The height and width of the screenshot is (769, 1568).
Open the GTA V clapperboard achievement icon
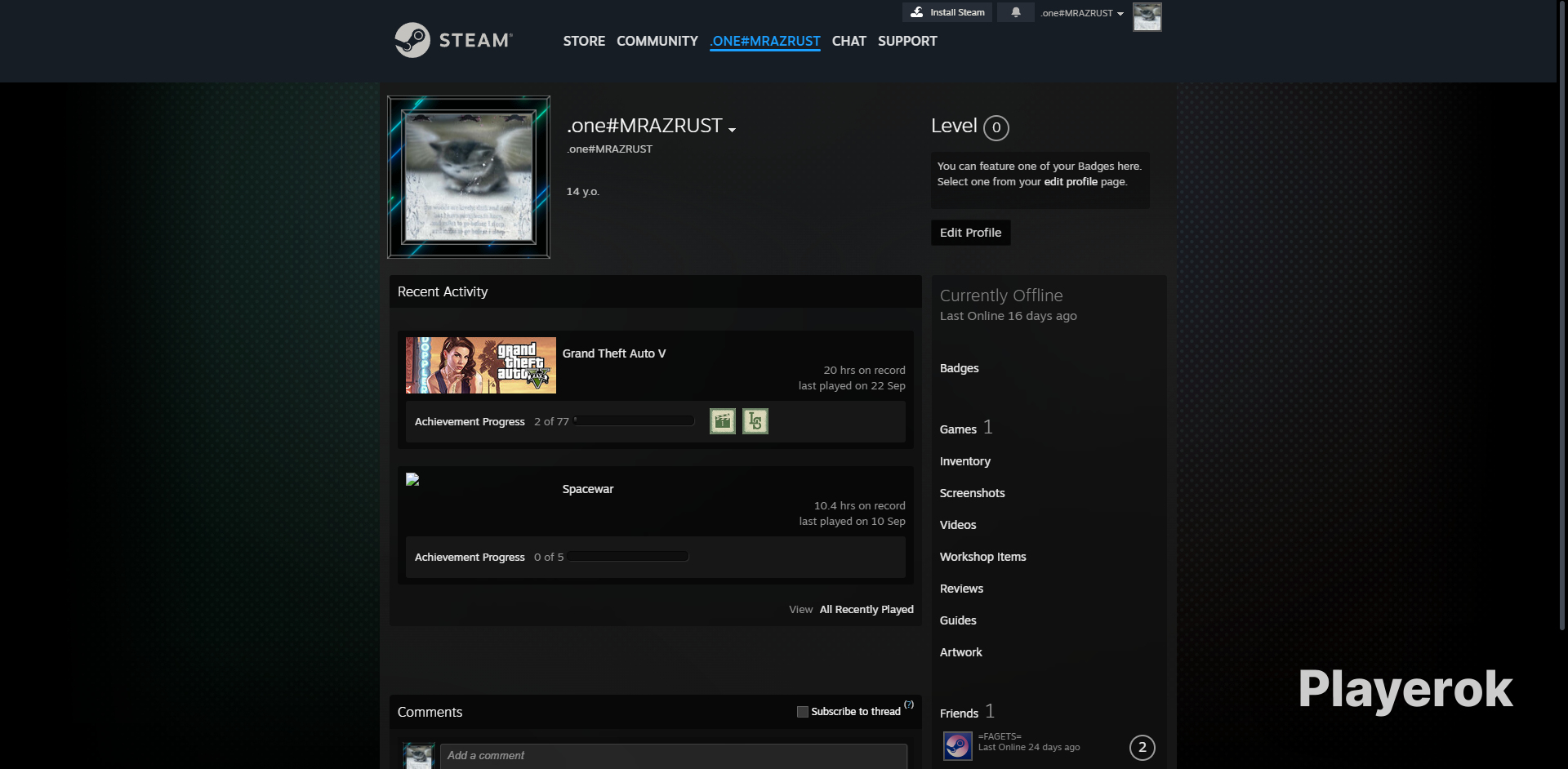pyautogui.click(x=723, y=421)
